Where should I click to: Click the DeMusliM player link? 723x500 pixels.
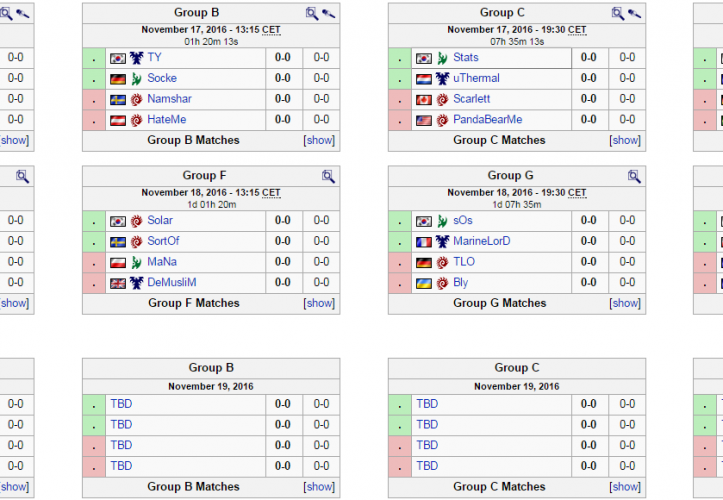point(172,283)
